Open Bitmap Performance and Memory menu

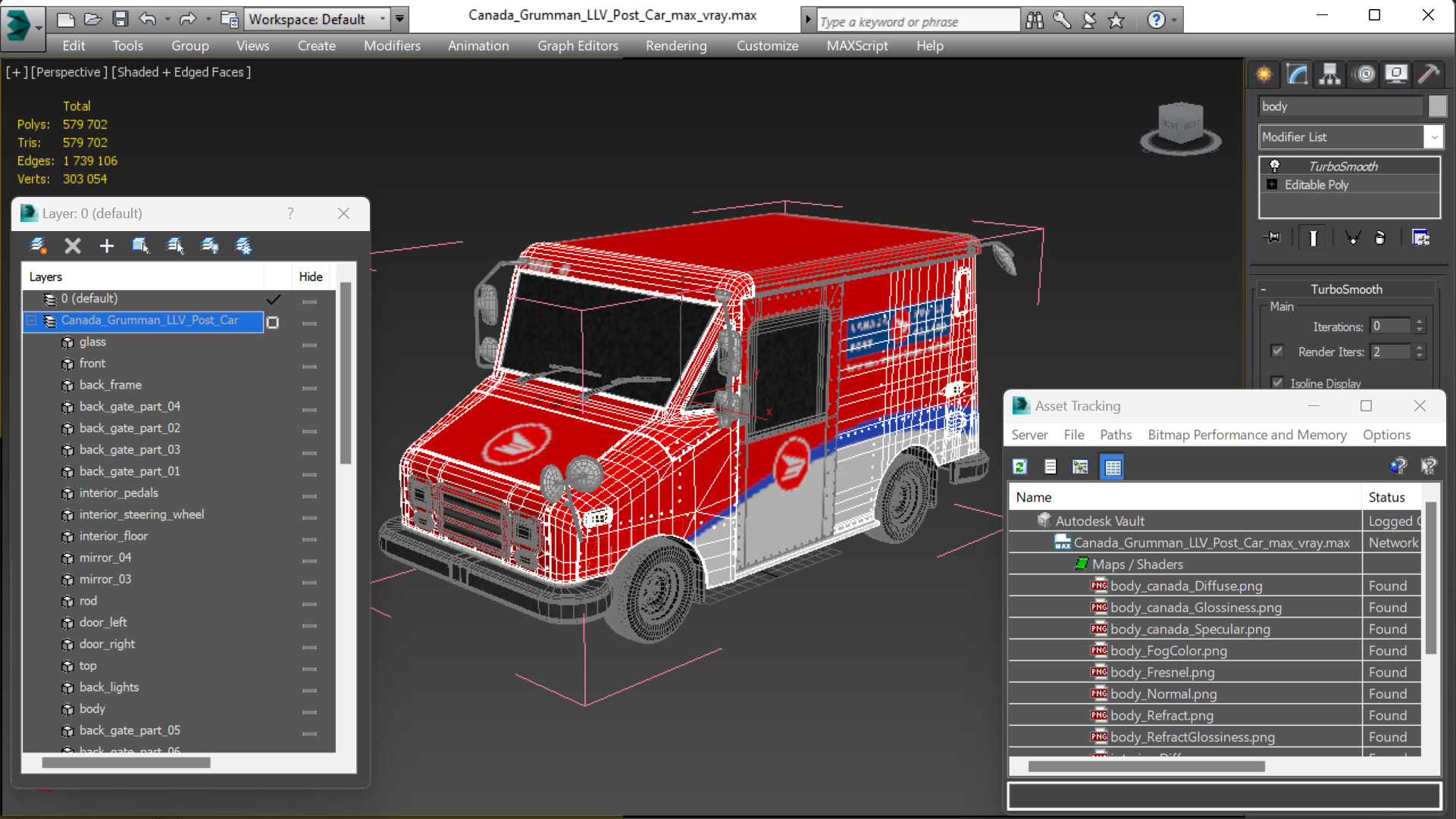tap(1247, 435)
